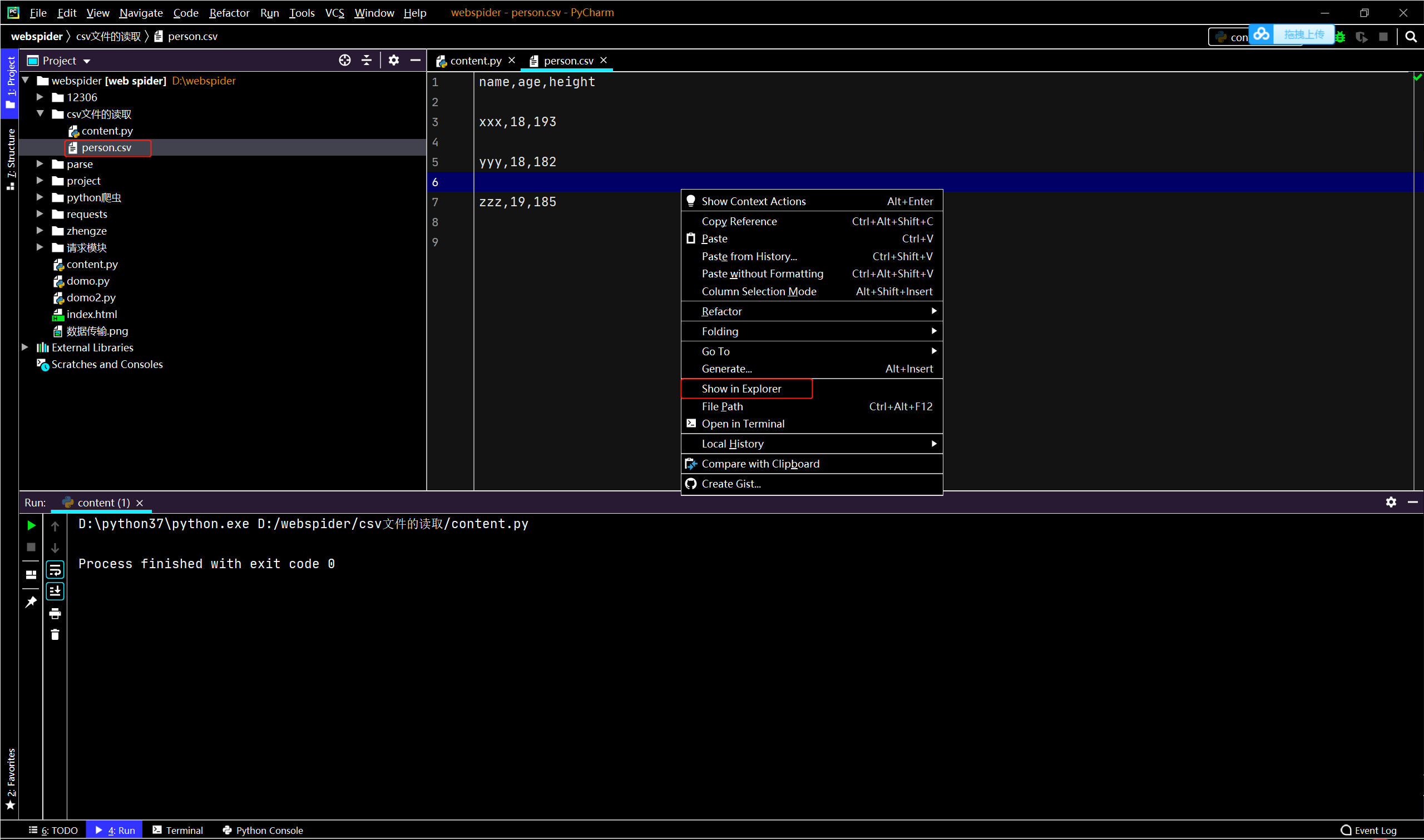Open the 6: TODO tool window
Screen dimensions: 1424x840
click(x=53, y=830)
